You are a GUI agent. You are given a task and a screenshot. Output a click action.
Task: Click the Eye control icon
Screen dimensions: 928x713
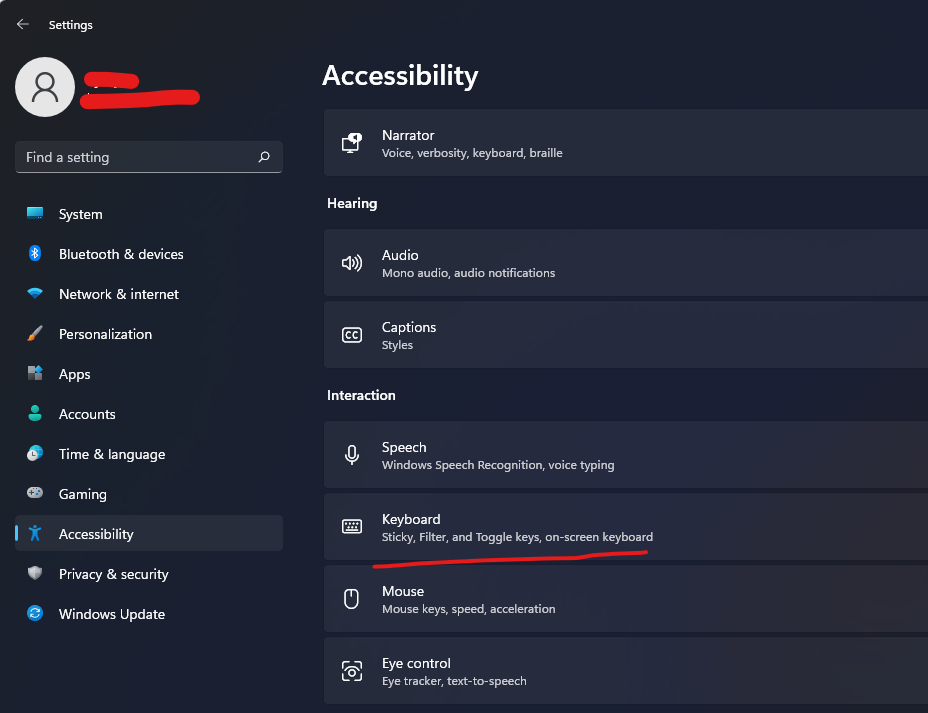click(352, 671)
